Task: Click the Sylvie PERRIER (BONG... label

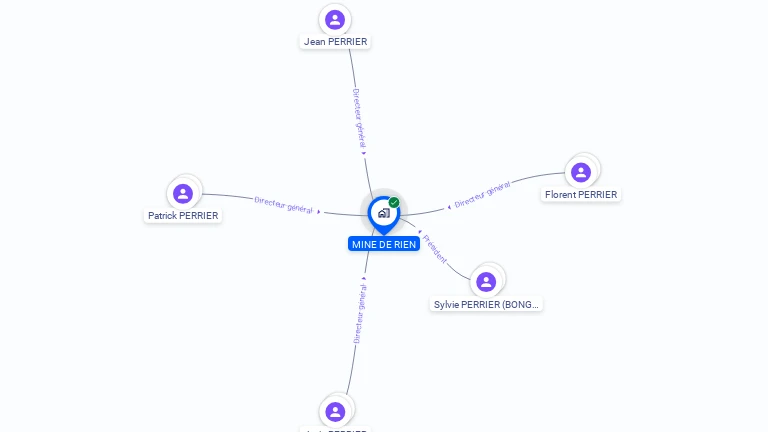Action: pos(486,305)
